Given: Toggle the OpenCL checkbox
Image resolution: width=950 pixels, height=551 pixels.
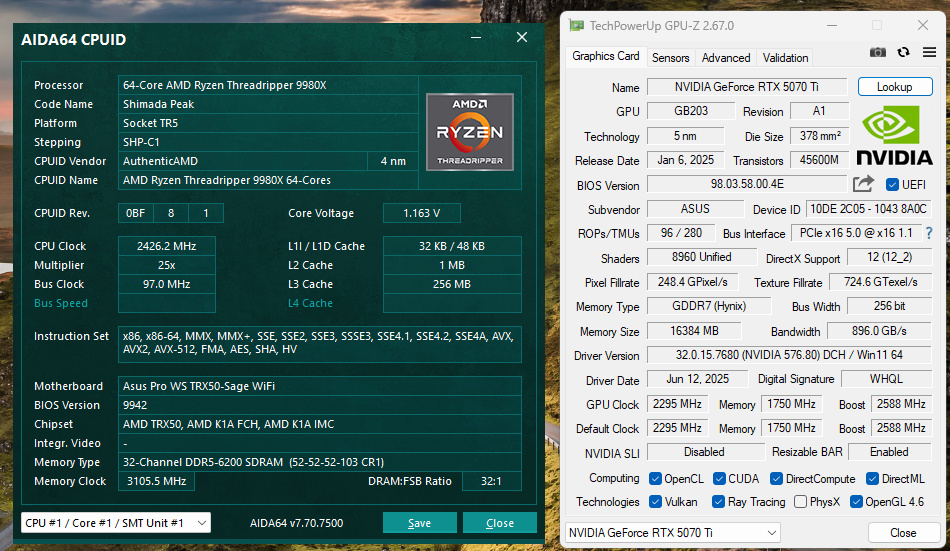Looking at the screenshot, I should pyautogui.click(x=655, y=478).
